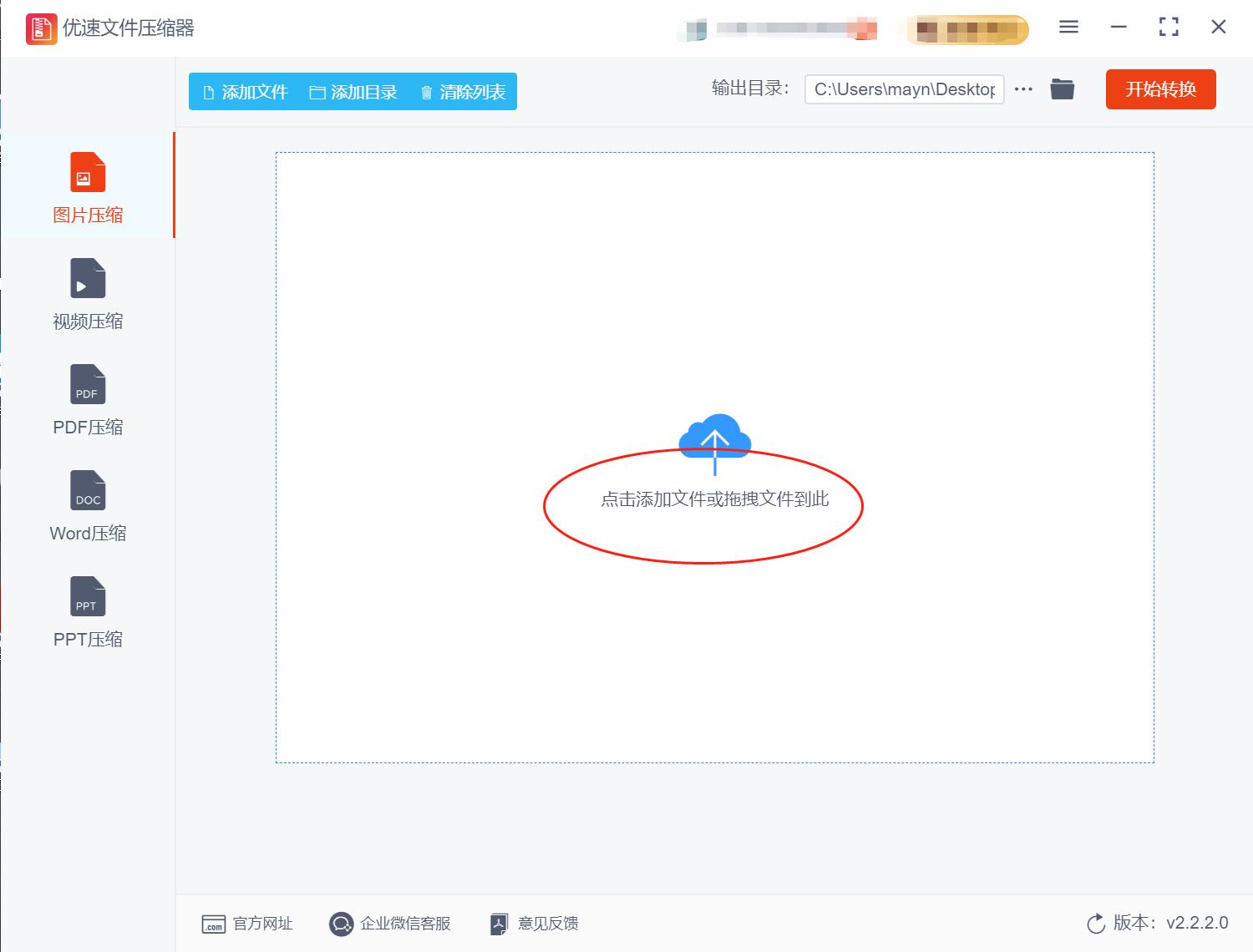This screenshot has width=1253, height=952.
Task: Click the 意见反馈 feedback icon
Action: click(x=499, y=924)
